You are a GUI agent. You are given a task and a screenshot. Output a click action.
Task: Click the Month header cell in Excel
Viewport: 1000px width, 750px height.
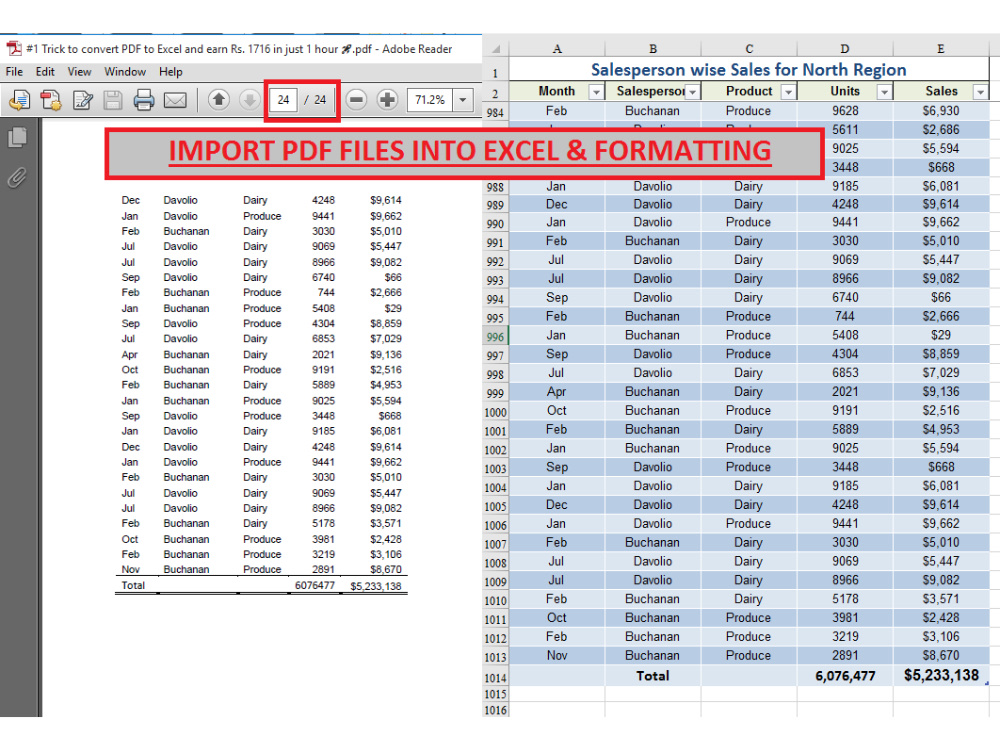click(557, 91)
